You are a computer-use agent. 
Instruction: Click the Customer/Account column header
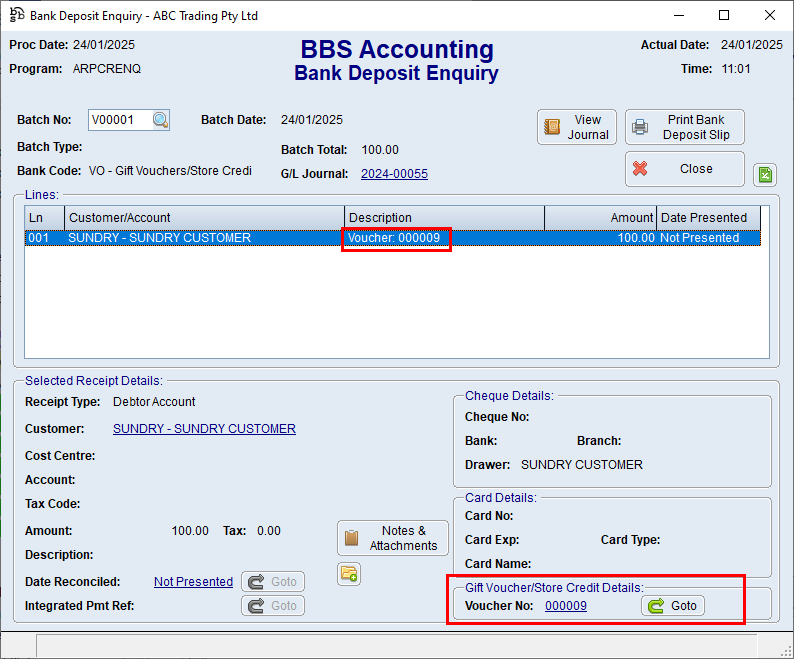205,218
